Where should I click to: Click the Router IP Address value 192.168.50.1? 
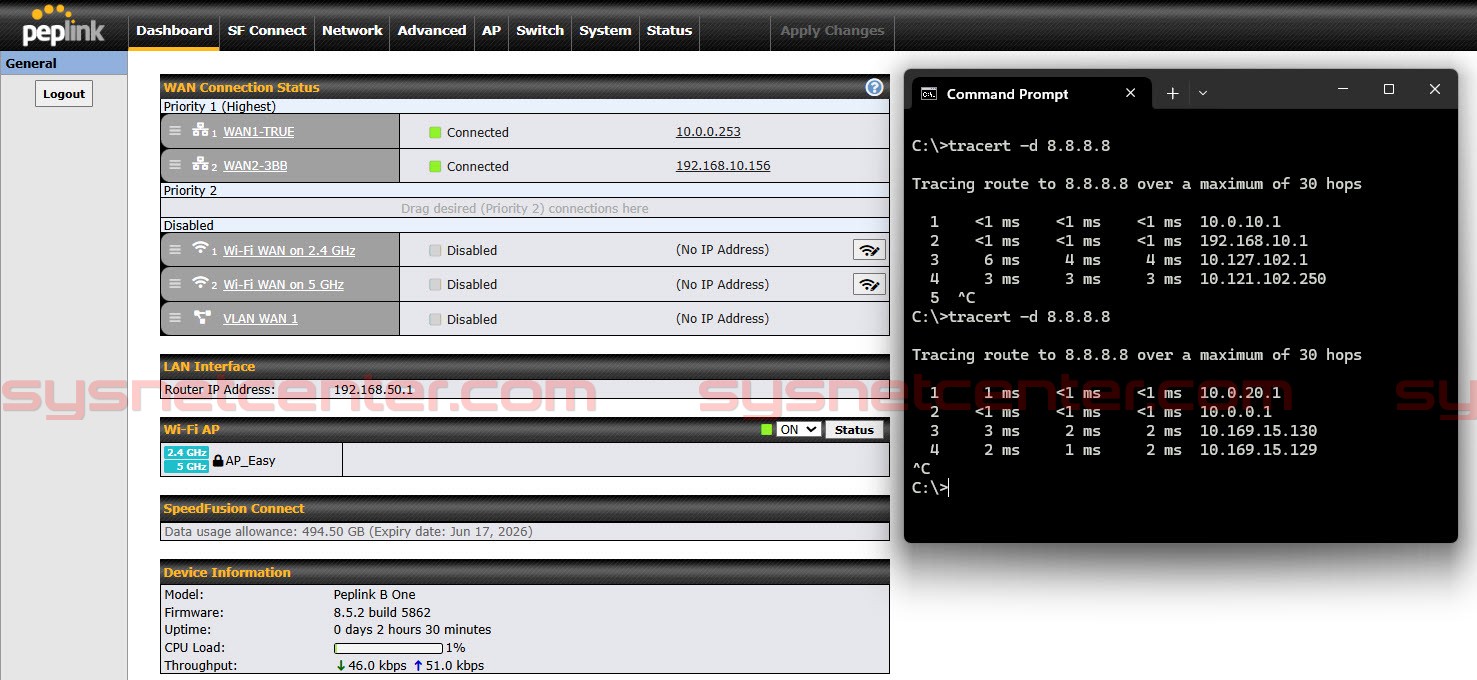373,389
